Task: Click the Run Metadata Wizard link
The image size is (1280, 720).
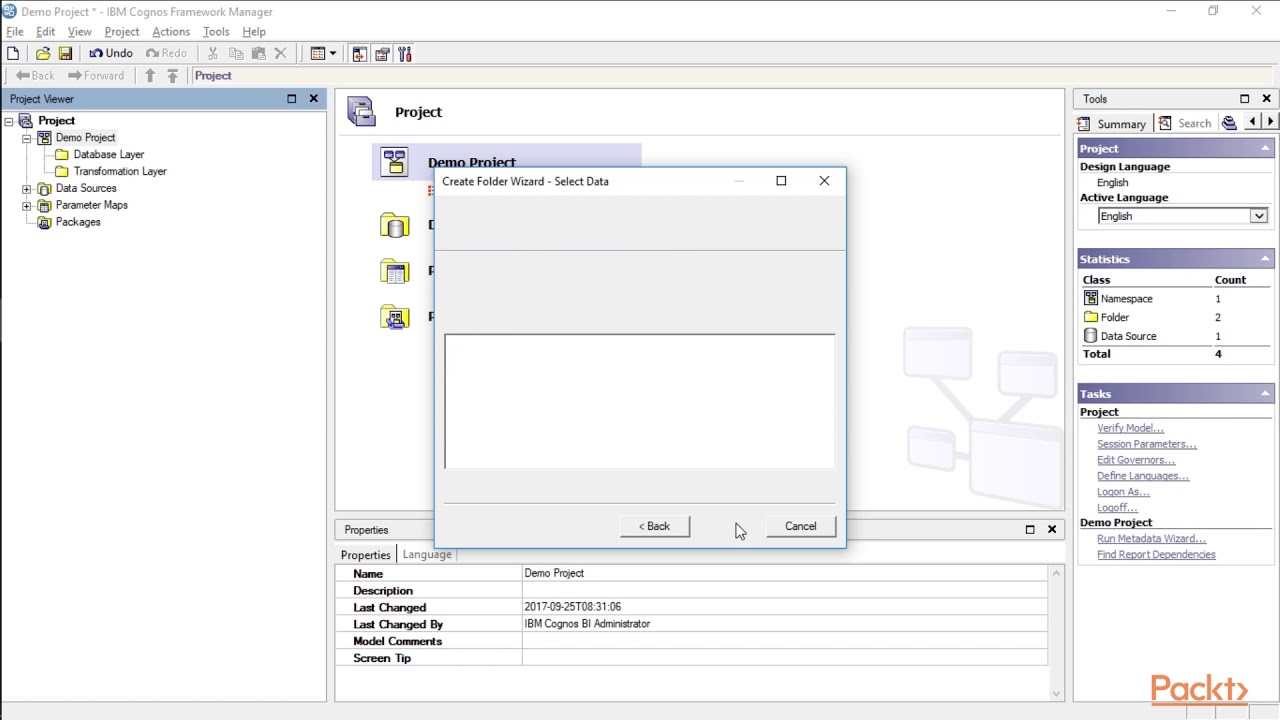Action: [1152, 539]
